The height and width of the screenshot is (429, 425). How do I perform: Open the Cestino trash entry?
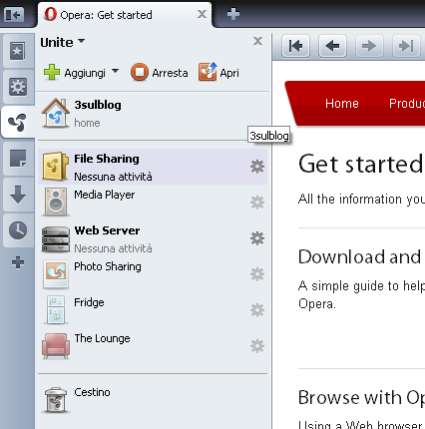(x=153, y=399)
